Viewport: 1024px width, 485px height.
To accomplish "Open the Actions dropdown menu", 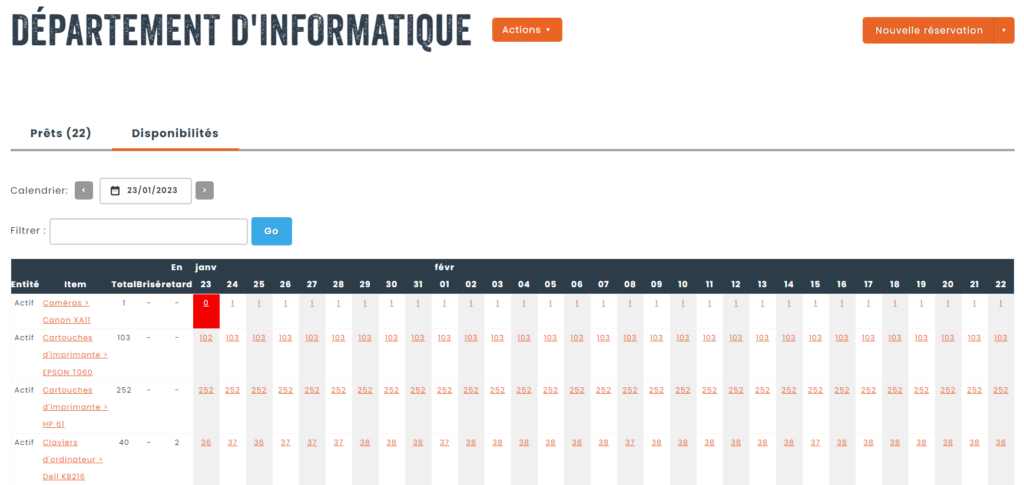I will [526, 30].
